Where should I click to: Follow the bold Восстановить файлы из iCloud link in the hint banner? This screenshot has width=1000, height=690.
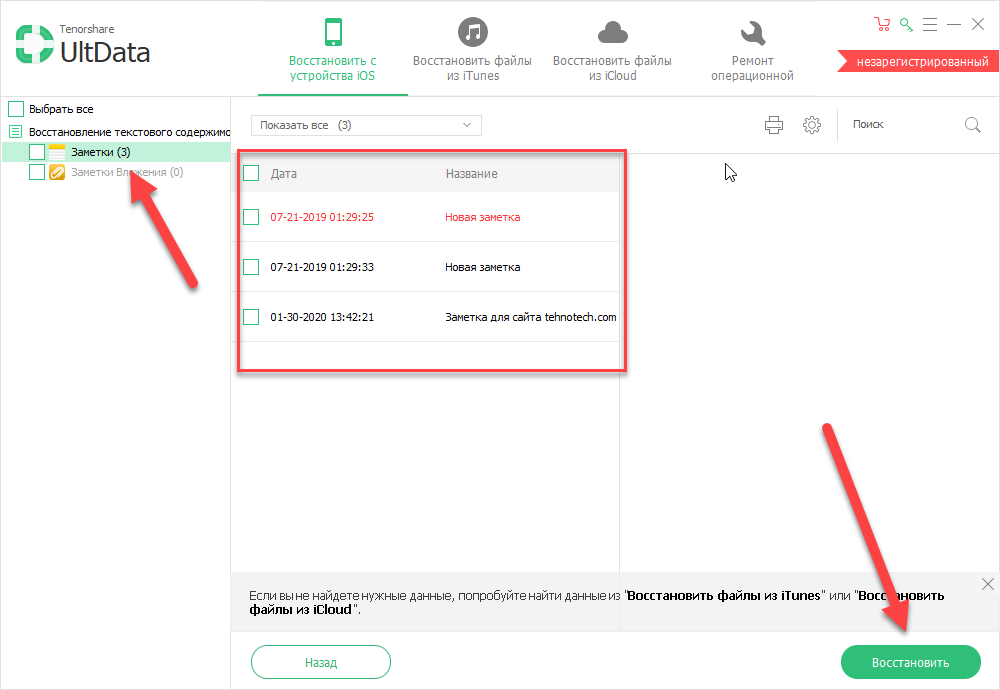[x=596, y=603]
